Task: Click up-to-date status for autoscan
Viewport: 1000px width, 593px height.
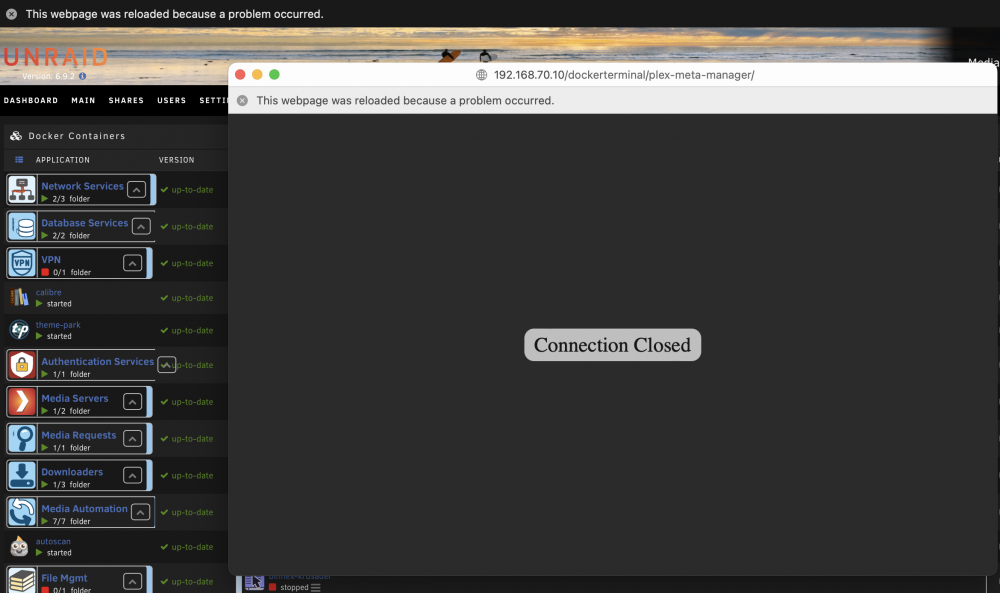Action: coord(187,547)
